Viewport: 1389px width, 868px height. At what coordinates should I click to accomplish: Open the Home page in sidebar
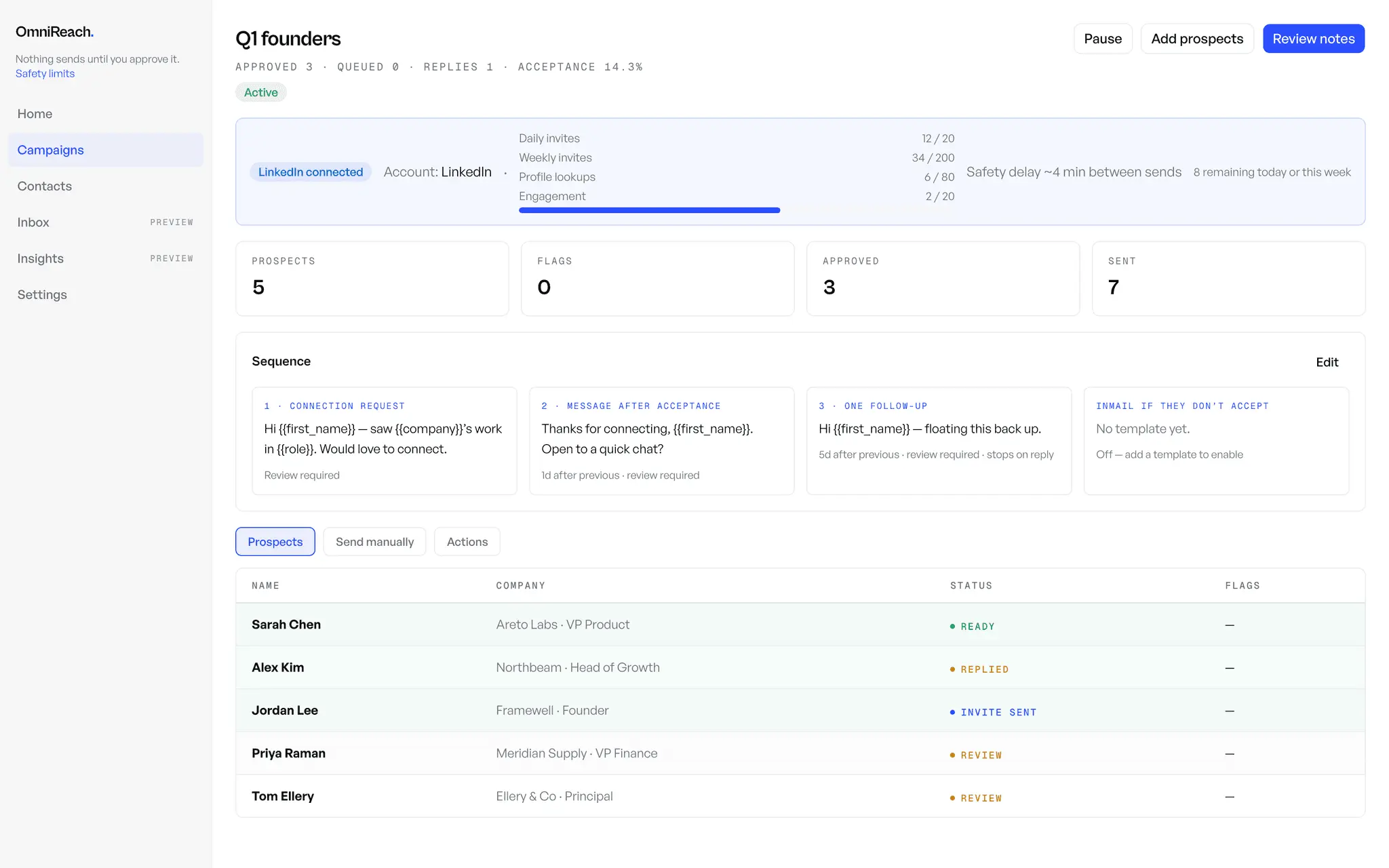tap(105, 114)
